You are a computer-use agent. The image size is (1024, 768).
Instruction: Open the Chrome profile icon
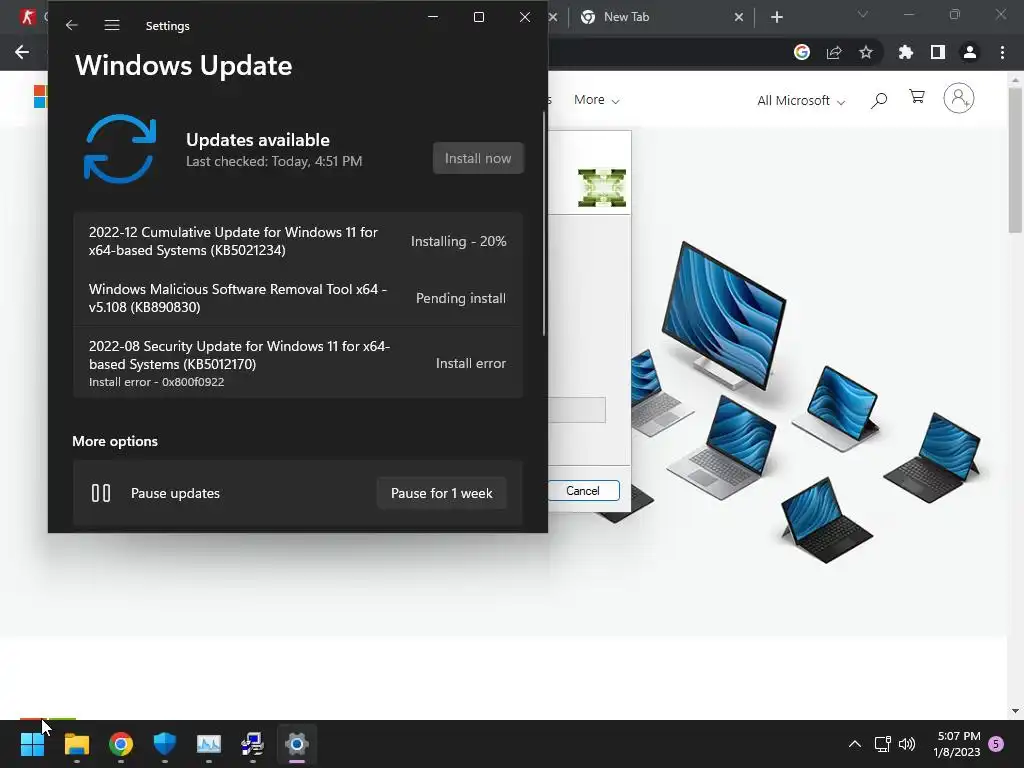(970, 52)
